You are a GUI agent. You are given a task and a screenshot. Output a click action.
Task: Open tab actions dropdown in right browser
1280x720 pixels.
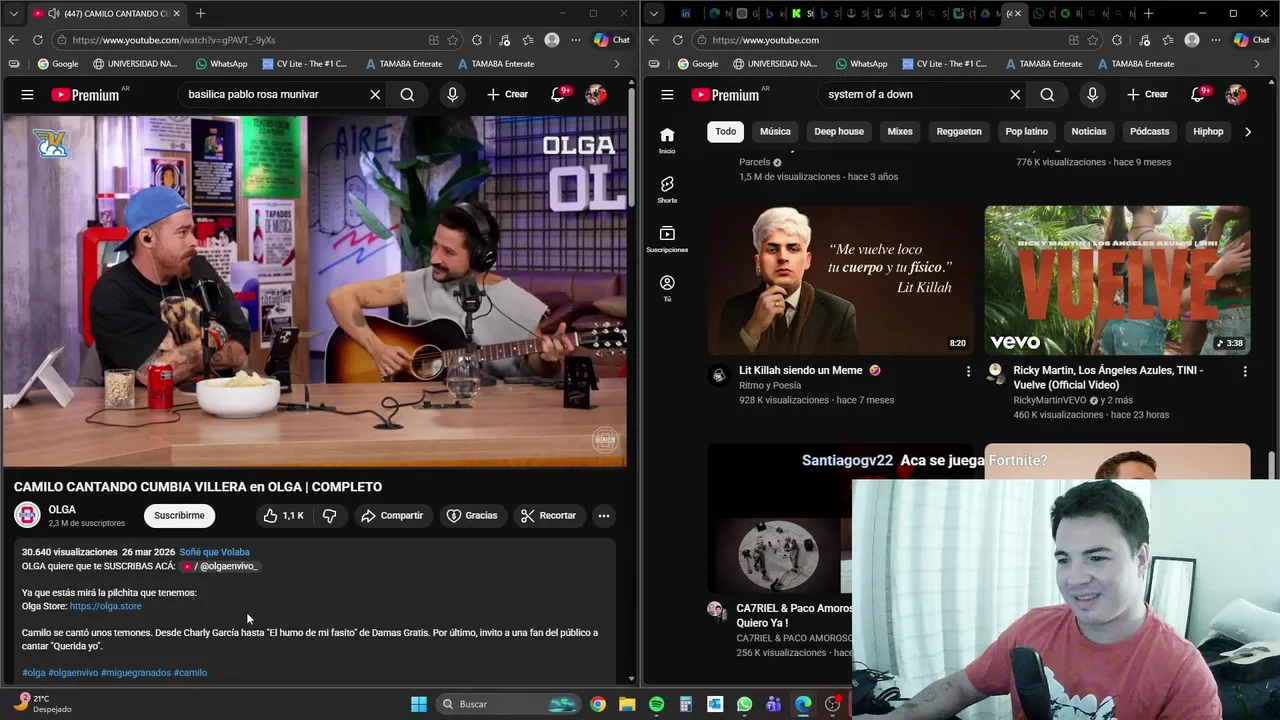point(653,13)
